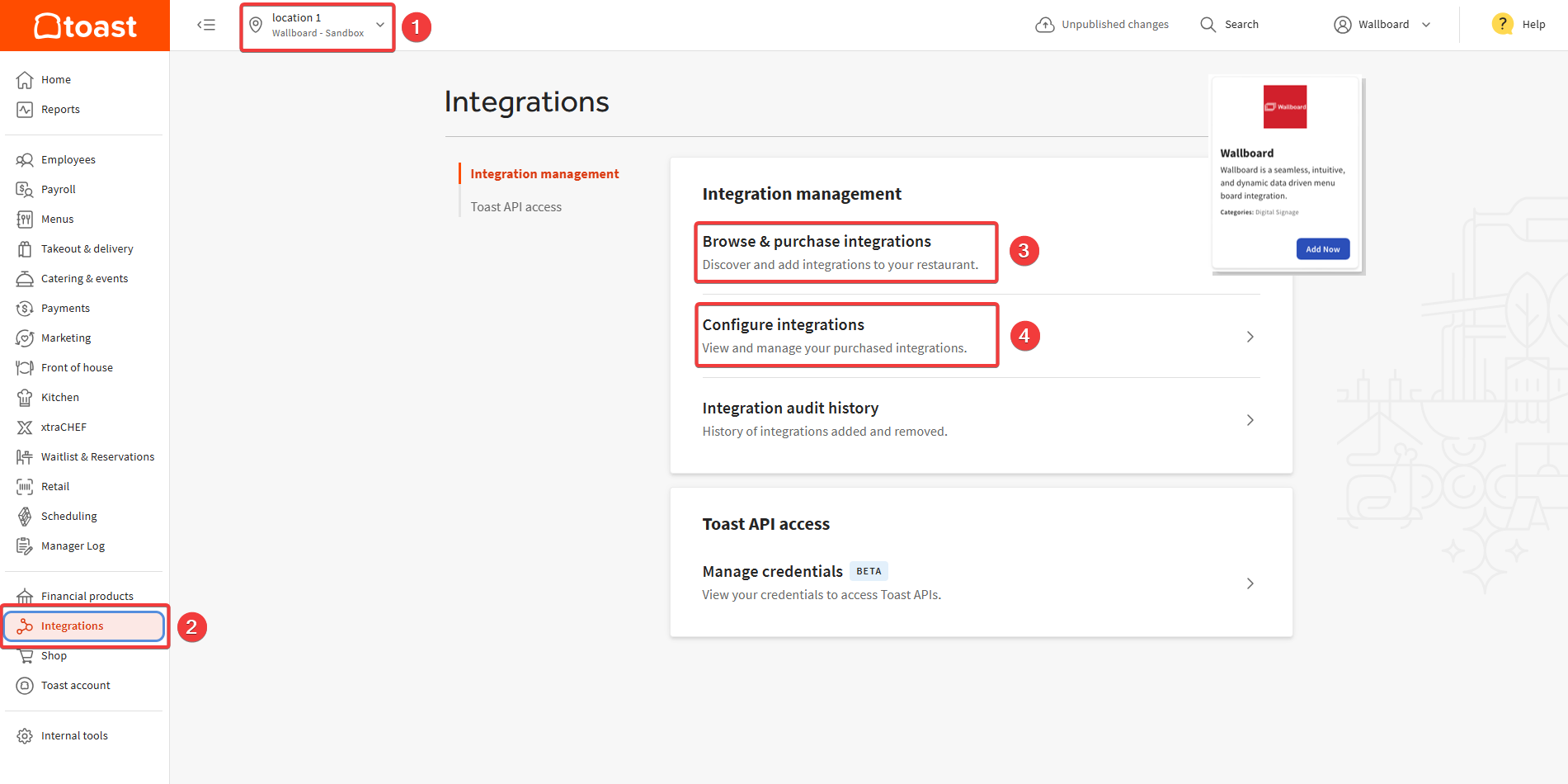Click the Wallboard red logo thumbnail
Screen dimensions: 1568x784
pyautogui.click(x=1285, y=106)
